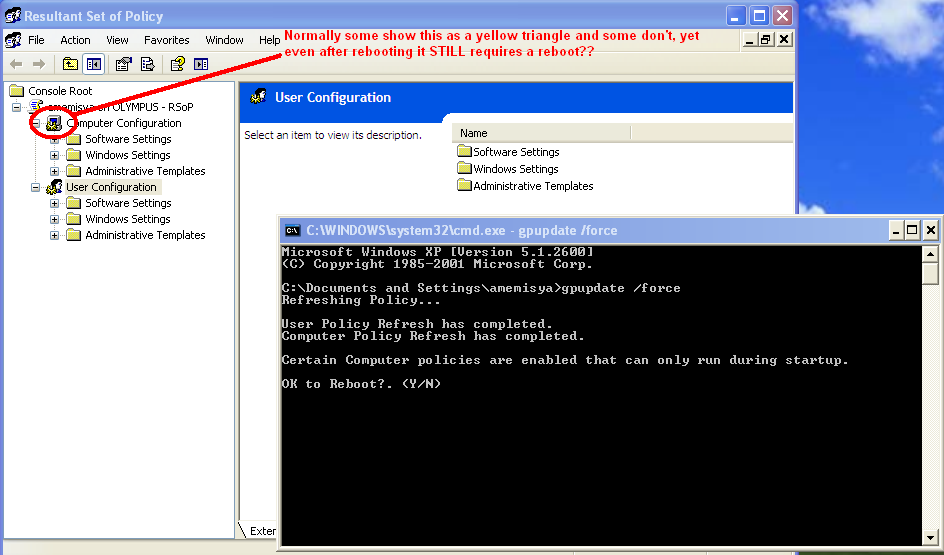The width and height of the screenshot is (944, 555).
Task: Restore the inner MMC child window
Action: coord(766,40)
